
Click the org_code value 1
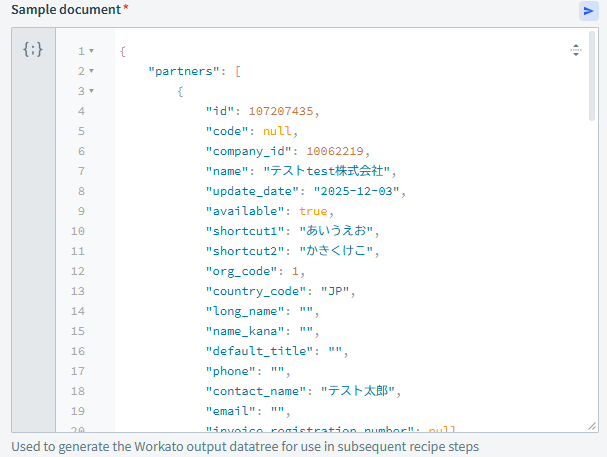(295, 271)
